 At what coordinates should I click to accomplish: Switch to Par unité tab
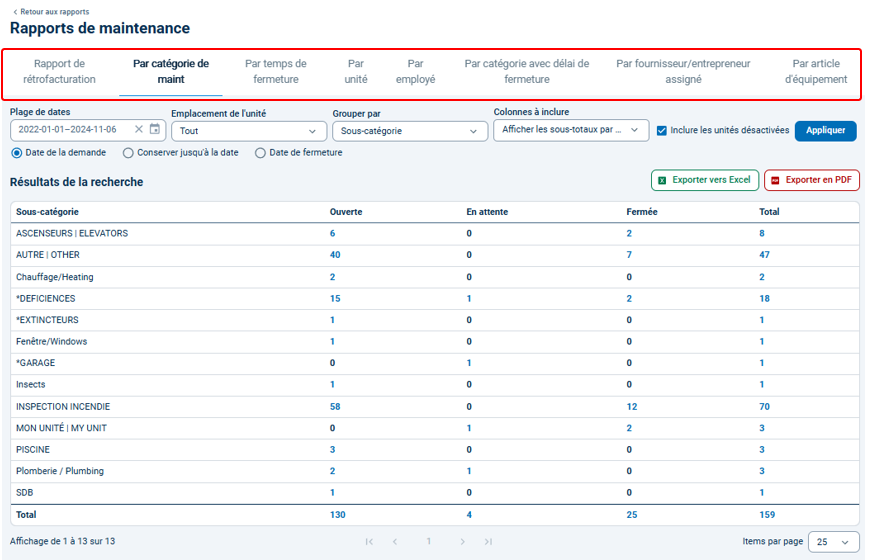[x=356, y=71]
